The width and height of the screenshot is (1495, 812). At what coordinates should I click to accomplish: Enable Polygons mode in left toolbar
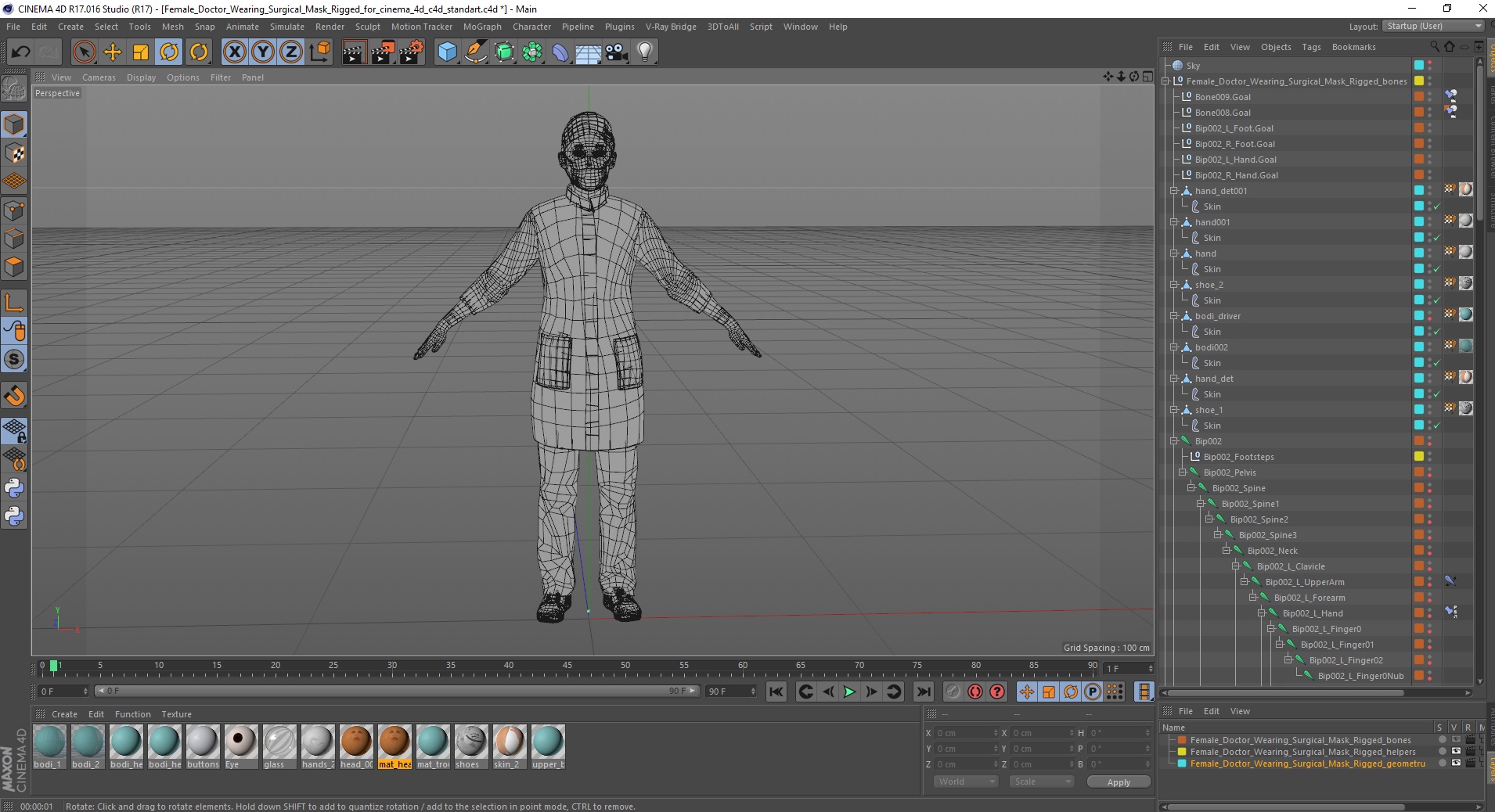coord(14,267)
